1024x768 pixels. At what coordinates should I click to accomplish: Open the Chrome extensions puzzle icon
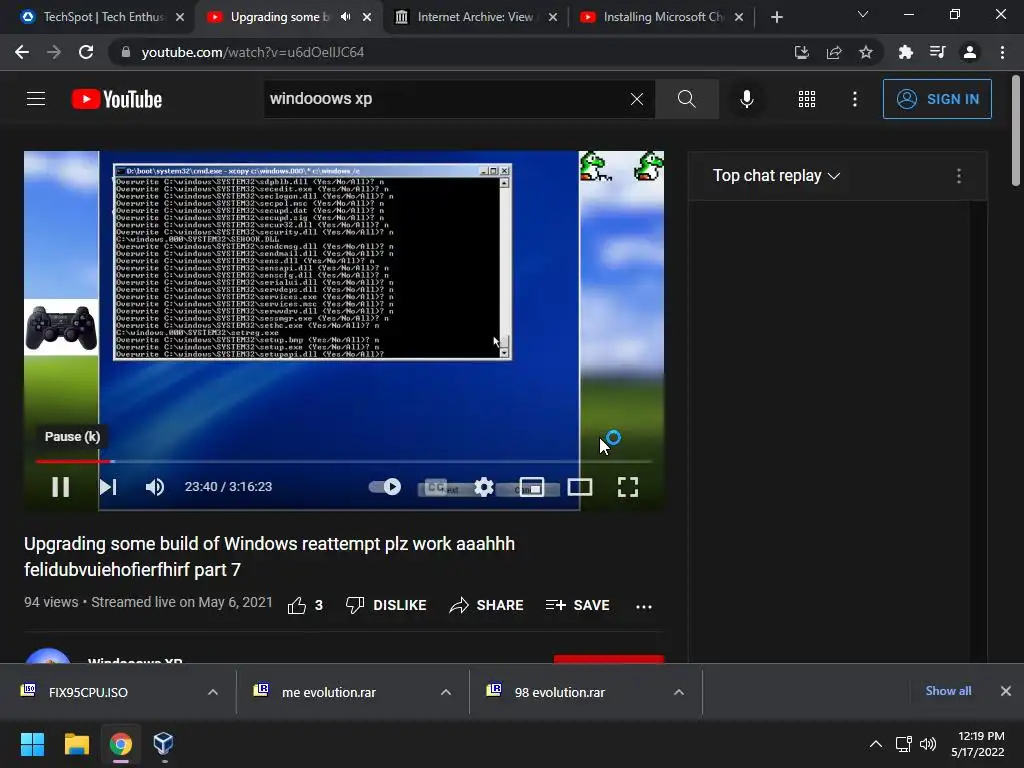[x=905, y=52]
